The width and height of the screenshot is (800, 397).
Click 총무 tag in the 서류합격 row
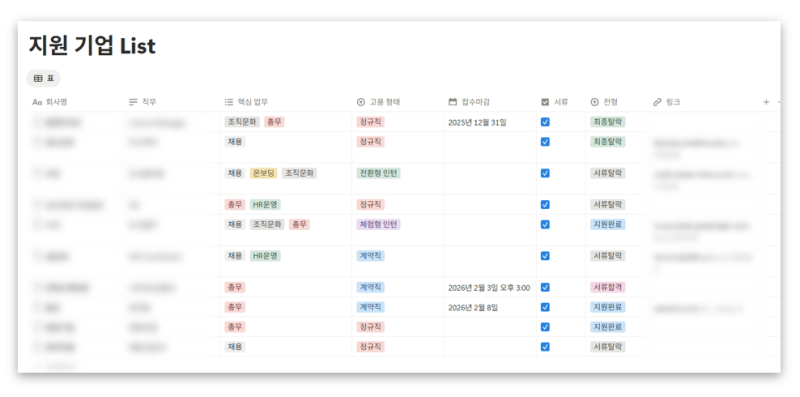pos(235,287)
